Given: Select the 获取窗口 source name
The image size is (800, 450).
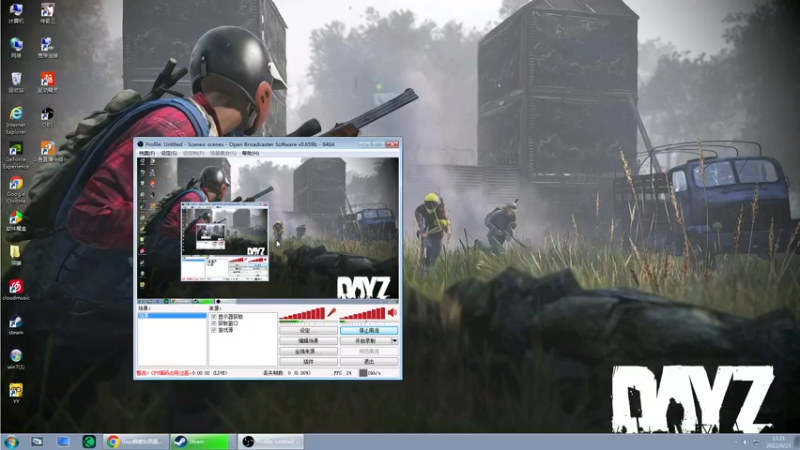Looking at the screenshot, I should 228,323.
